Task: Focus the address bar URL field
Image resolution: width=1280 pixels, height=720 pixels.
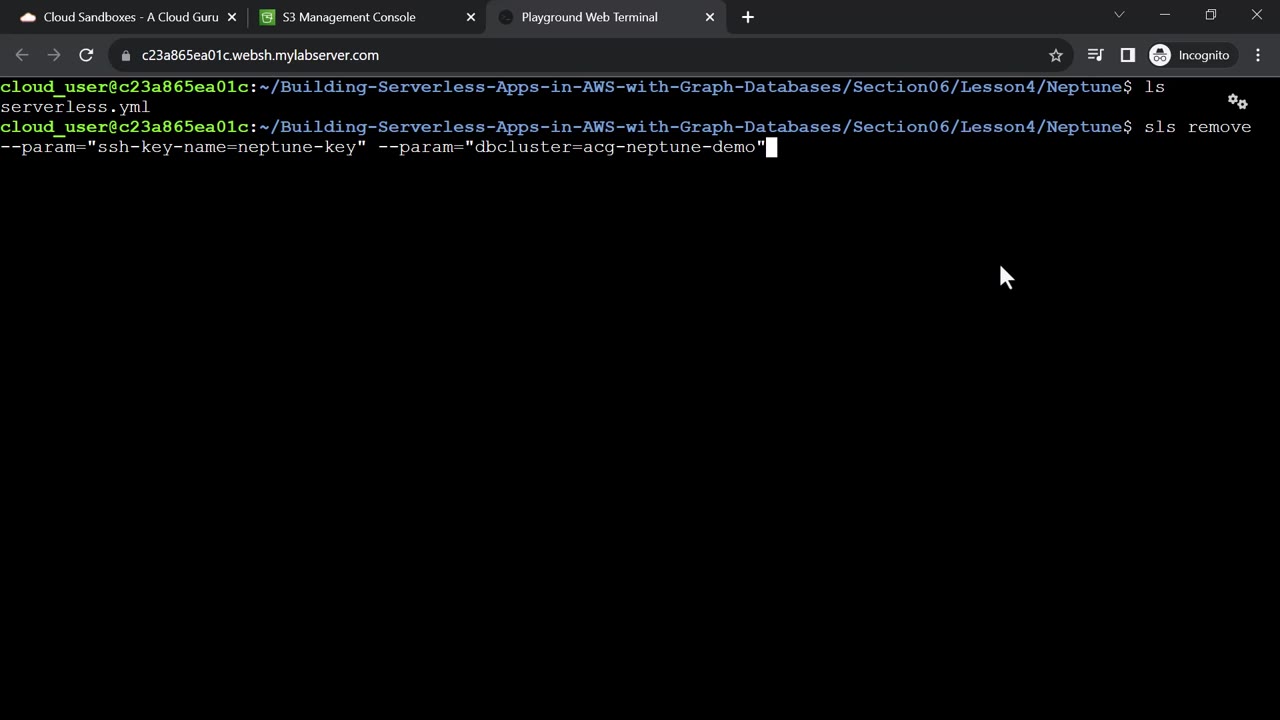Action: [590, 55]
